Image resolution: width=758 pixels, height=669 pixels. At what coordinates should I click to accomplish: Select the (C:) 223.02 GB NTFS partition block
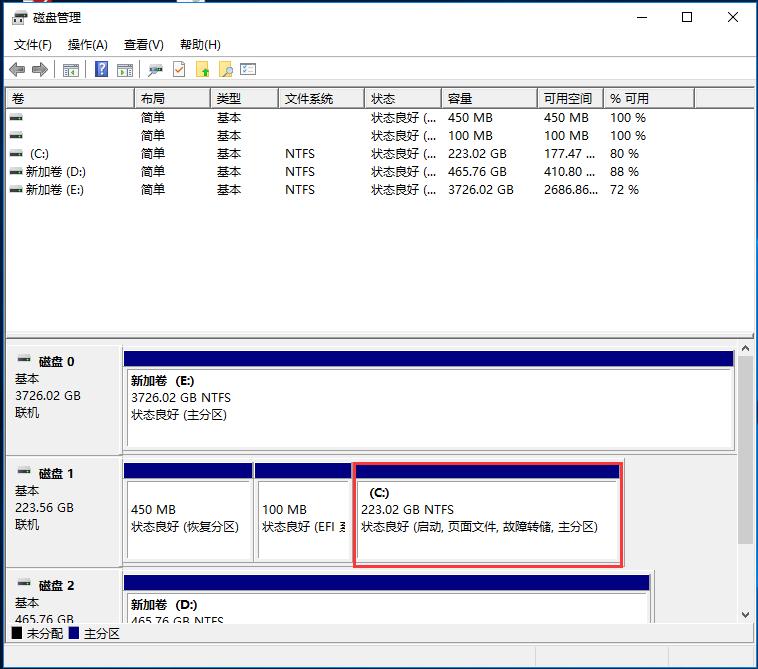click(x=488, y=514)
